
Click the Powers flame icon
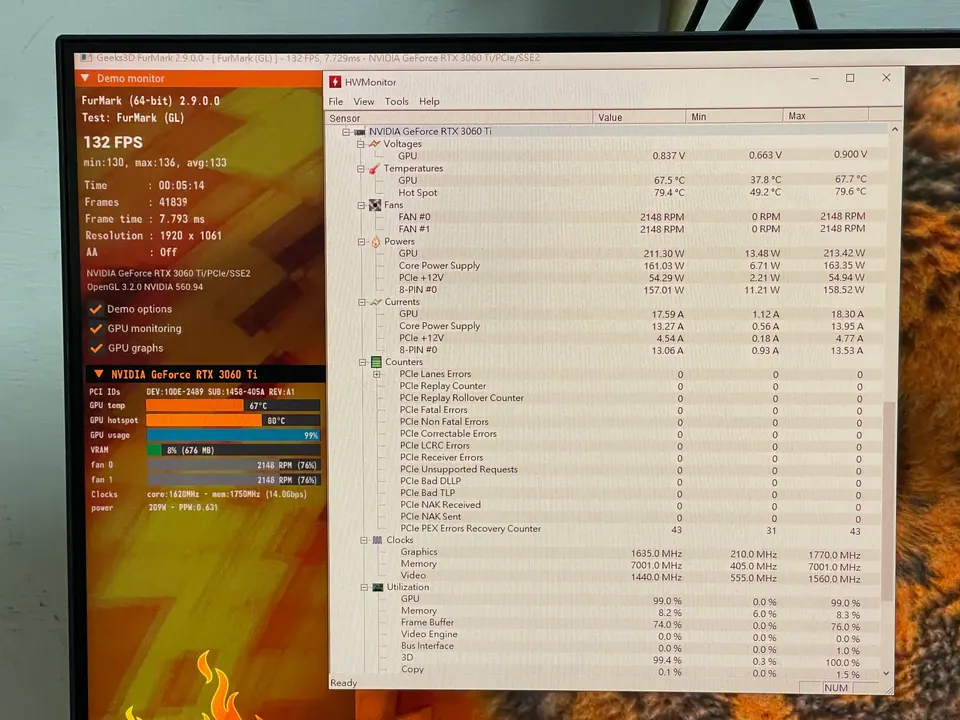coord(375,242)
